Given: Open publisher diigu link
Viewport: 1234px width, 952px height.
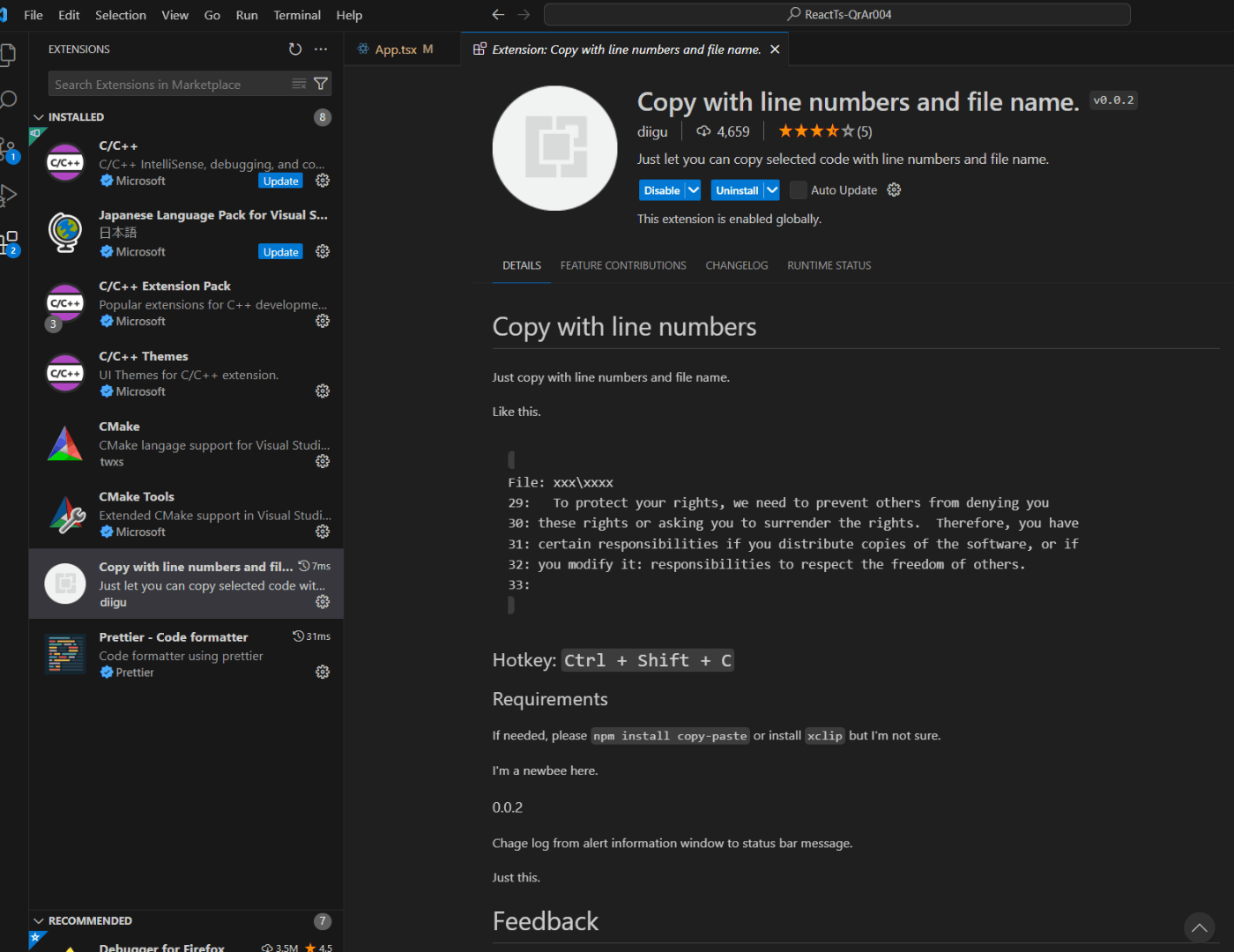Looking at the screenshot, I should click(652, 131).
